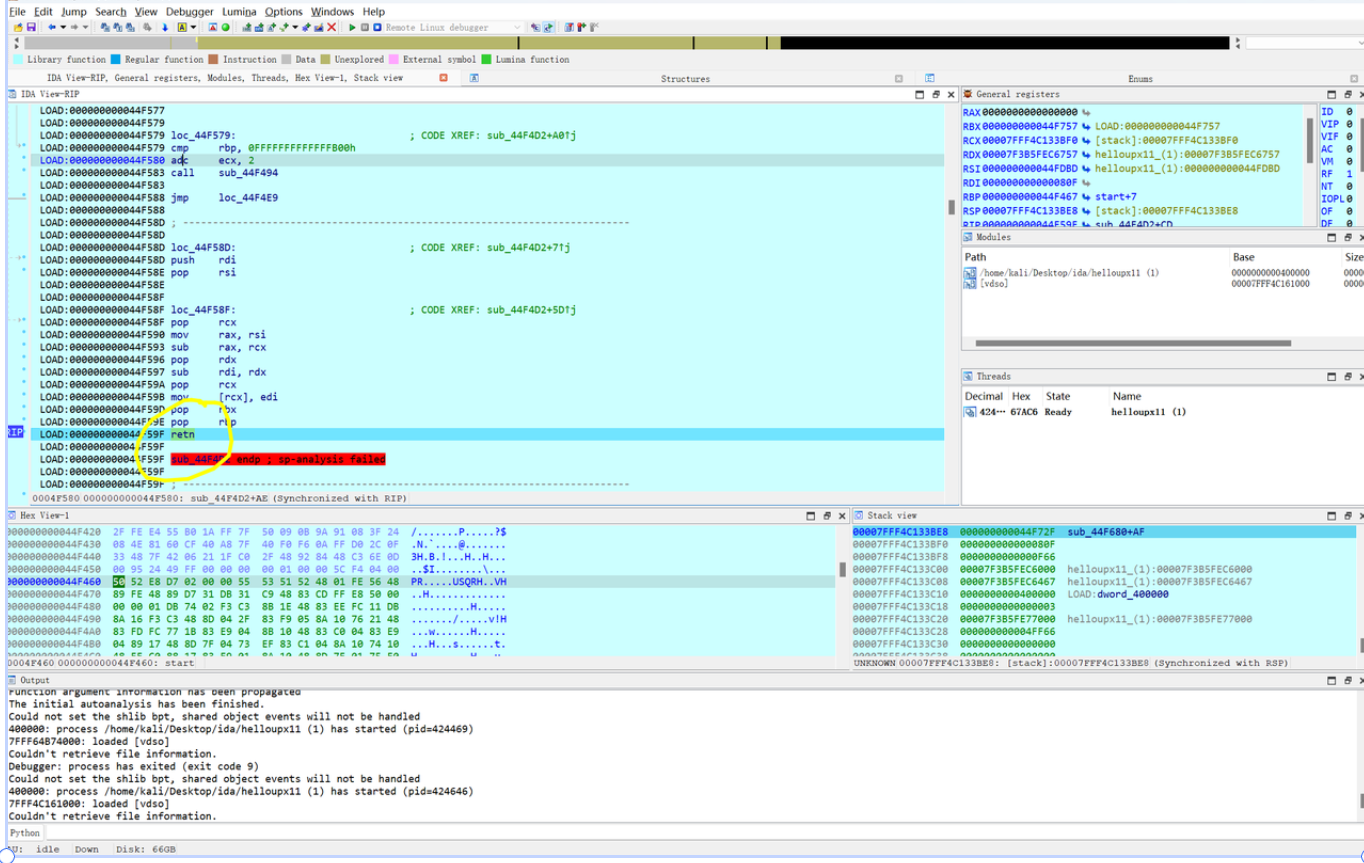Screen dimensions: 1364x863
Task: Click the Output panel vertical scrollbar
Action: [1360, 800]
